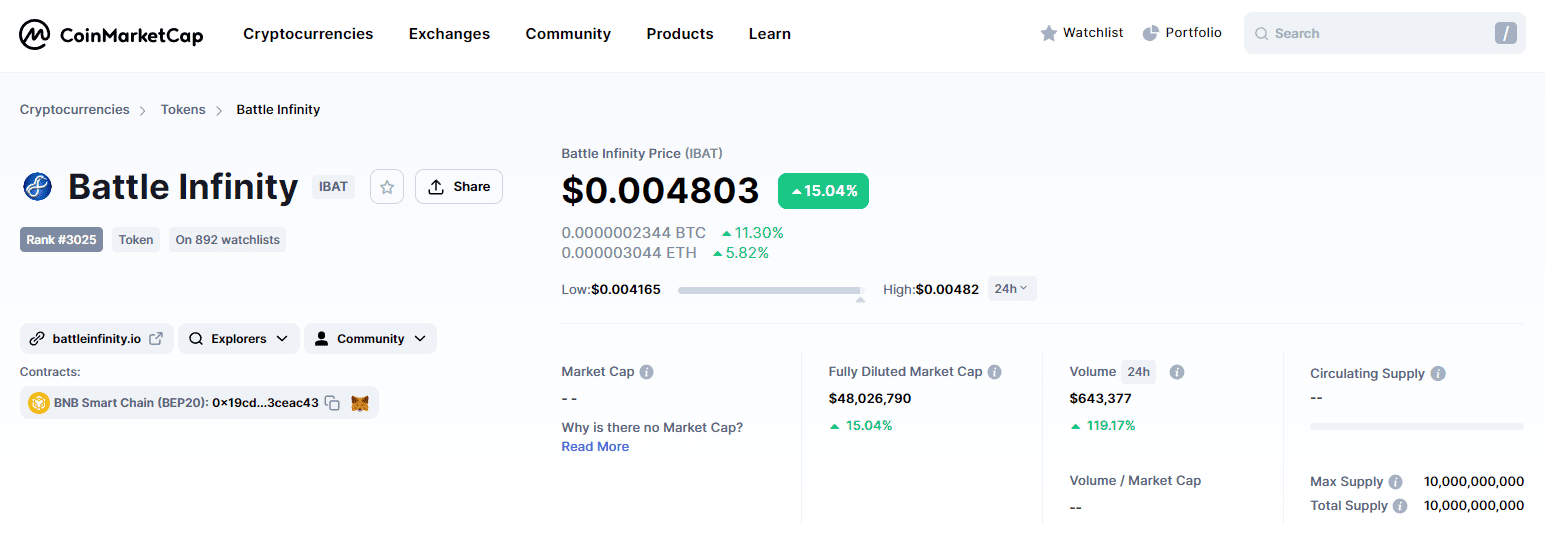Click the 5.82% ETH change

(x=741, y=253)
